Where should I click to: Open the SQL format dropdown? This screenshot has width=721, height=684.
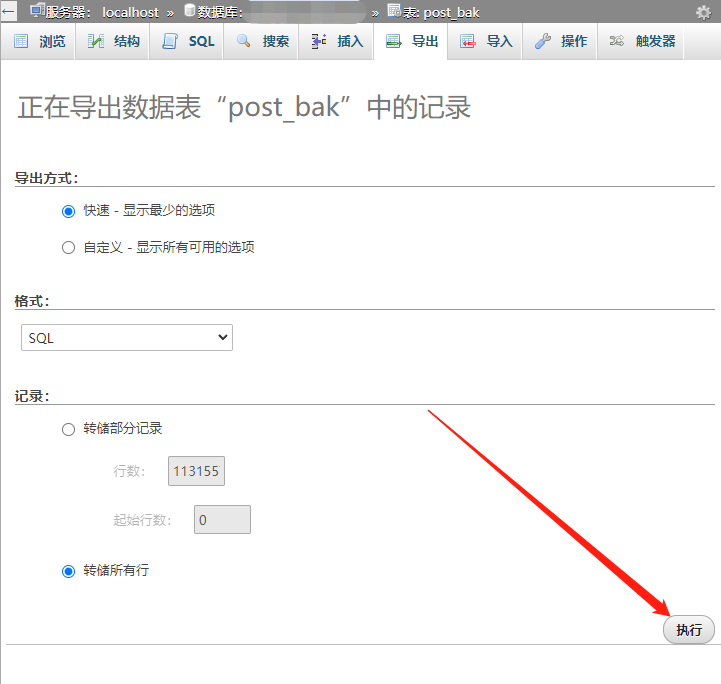(x=127, y=338)
